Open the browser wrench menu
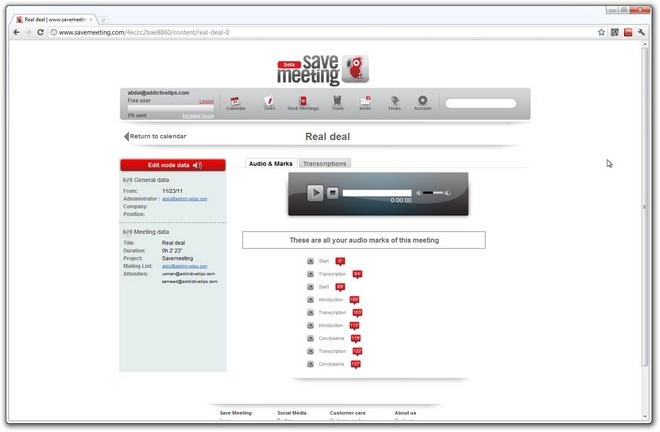Image resolution: width=660 pixels, height=432 pixels. point(641,32)
